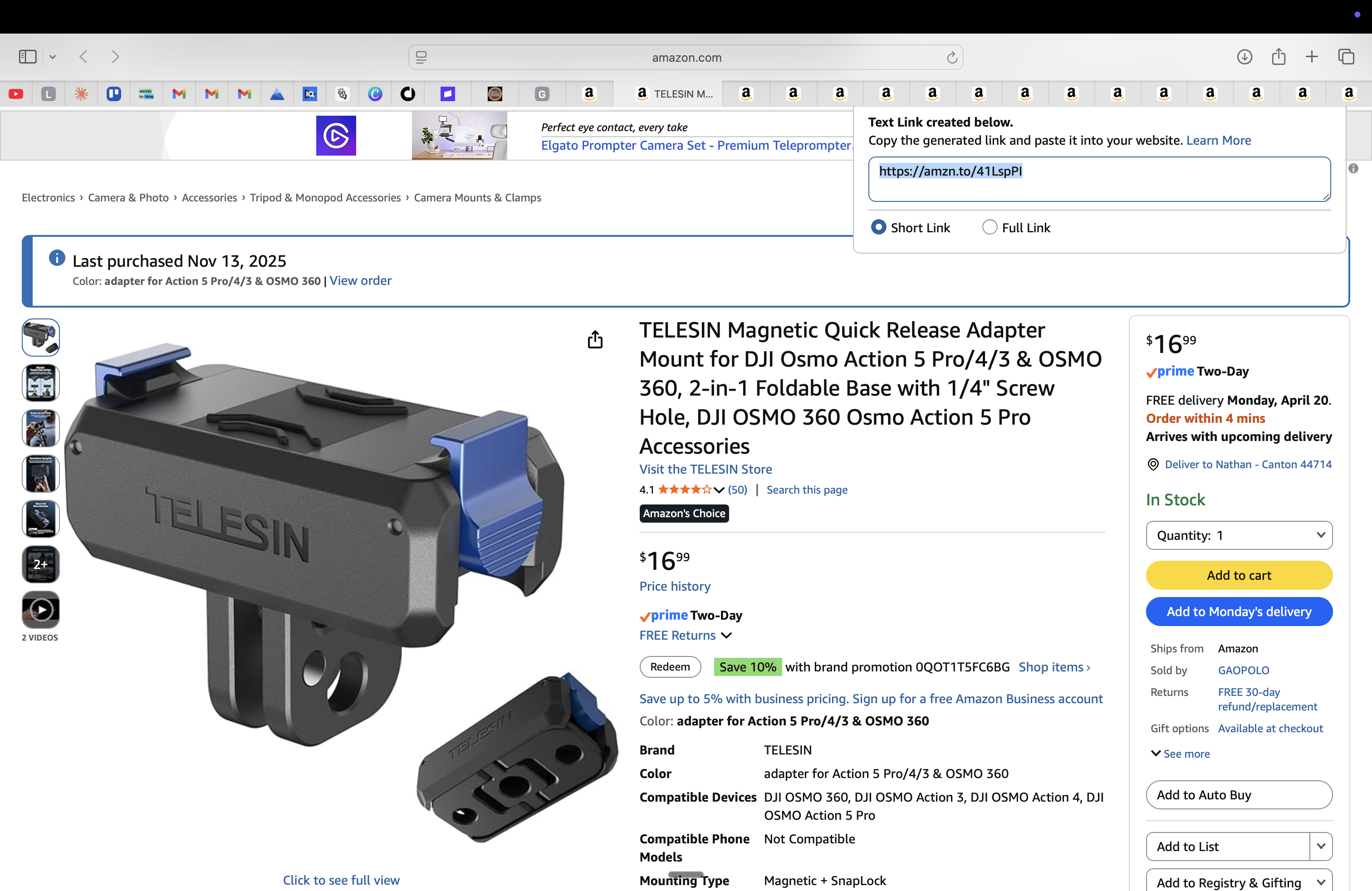The height and width of the screenshot is (891, 1372).
Task: Open the blue triangle pinned tab
Action: click(x=277, y=93)
